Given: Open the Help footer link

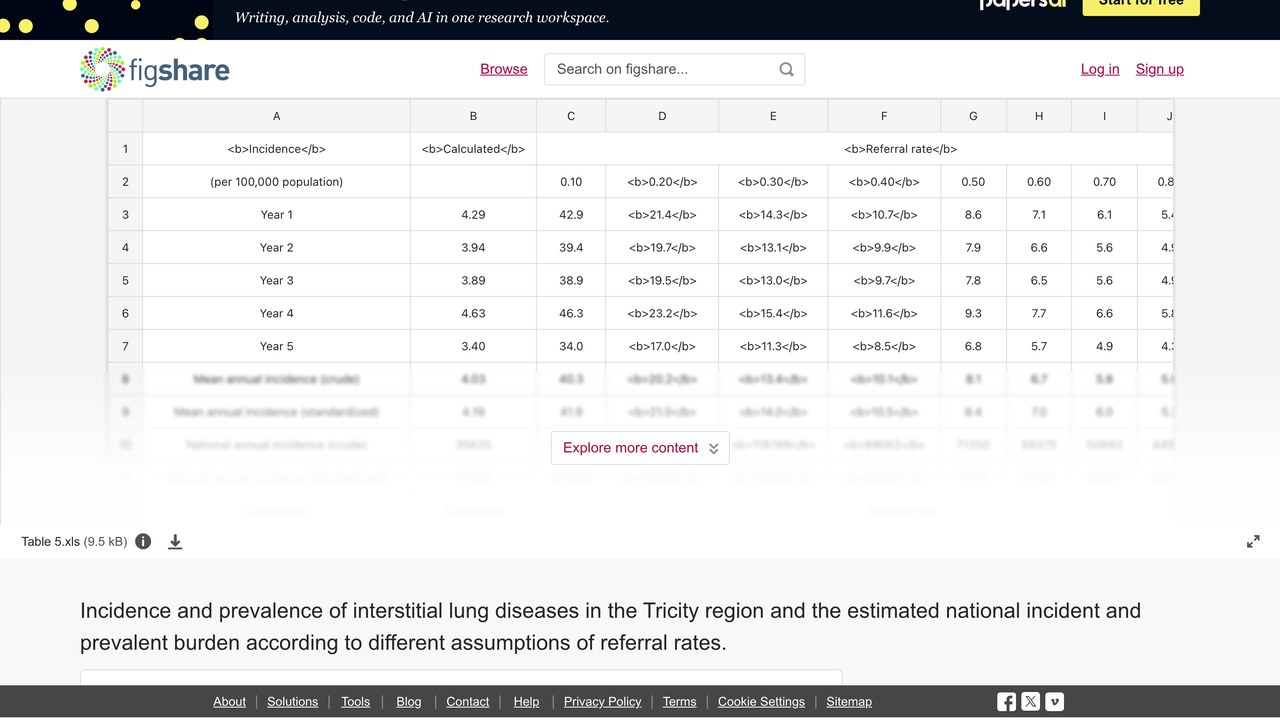Looking at the screenshot, I should click(526, 702).
